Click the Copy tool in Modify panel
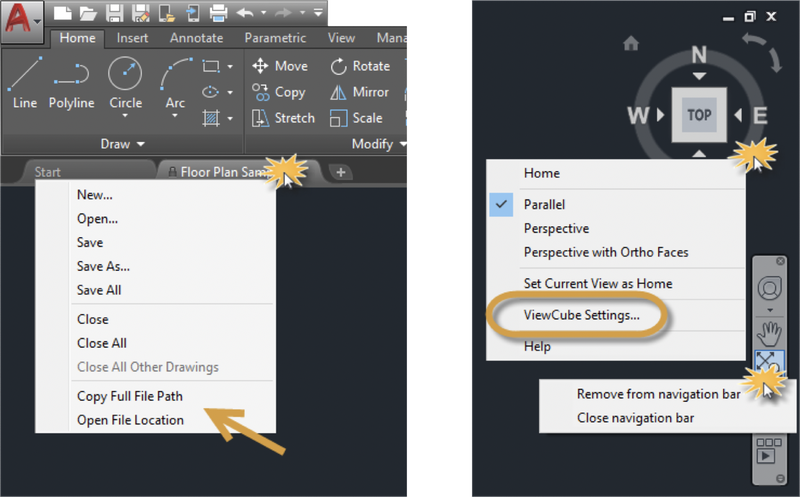800x497 pixels. [x=279, y=92]
